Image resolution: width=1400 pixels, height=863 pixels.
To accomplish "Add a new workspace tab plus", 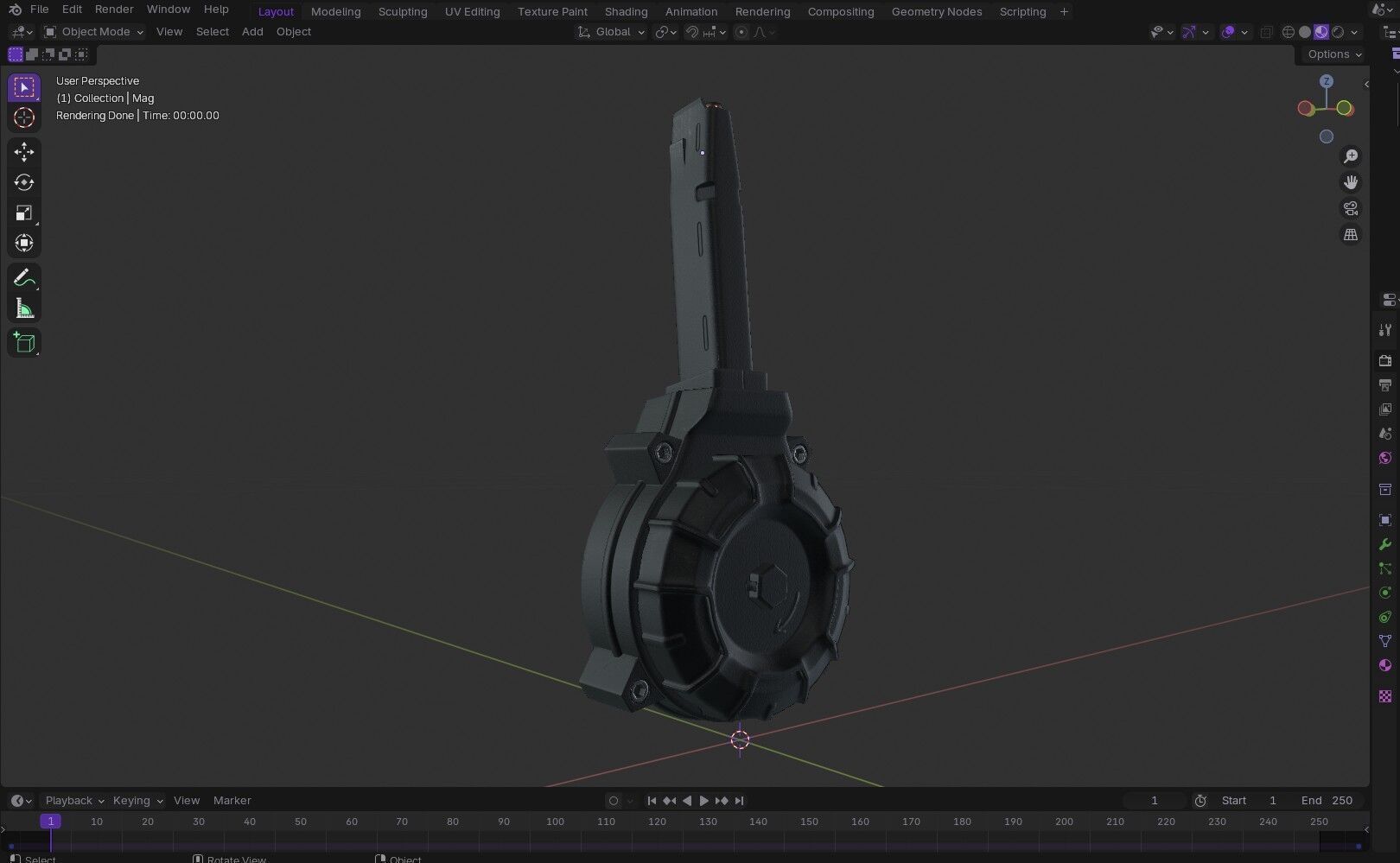I will coord(1064,11).
